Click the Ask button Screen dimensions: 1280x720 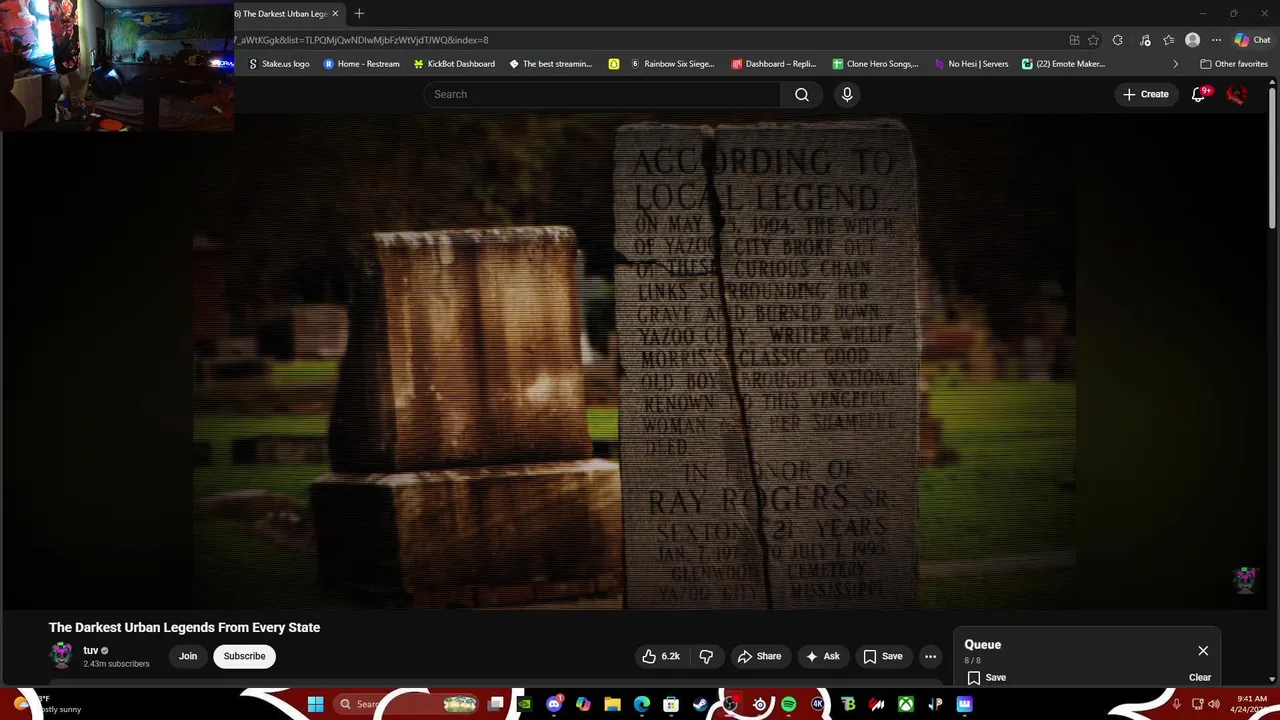tap(822, 656)
